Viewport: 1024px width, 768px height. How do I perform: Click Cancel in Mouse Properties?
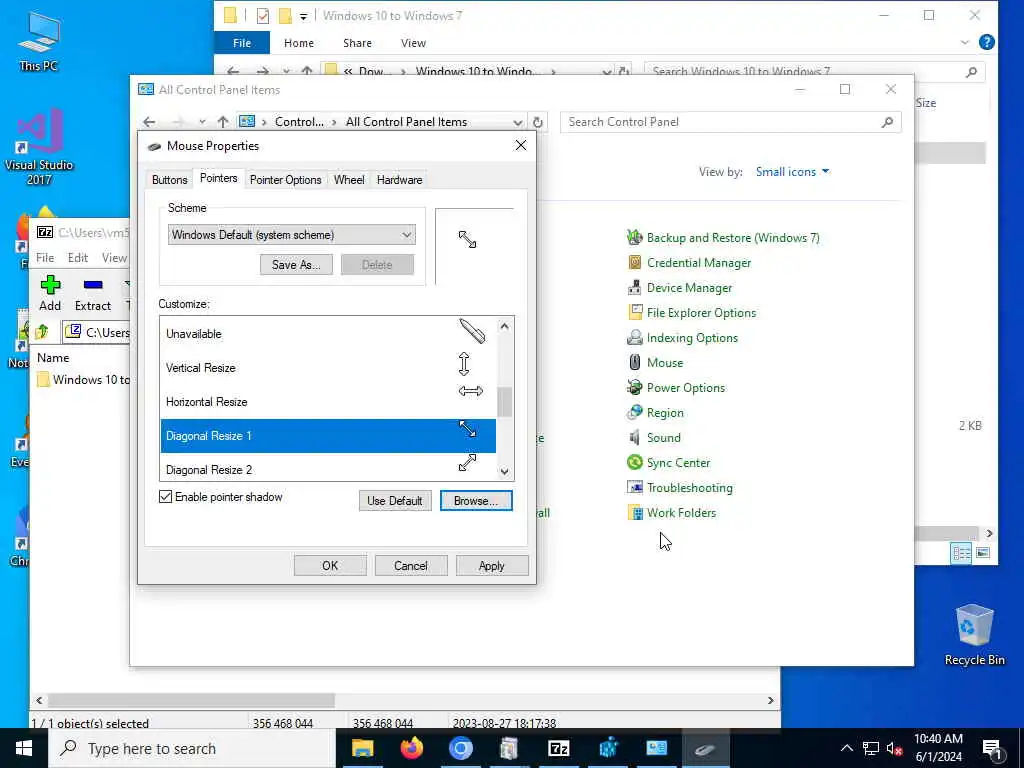coord(411,566)
